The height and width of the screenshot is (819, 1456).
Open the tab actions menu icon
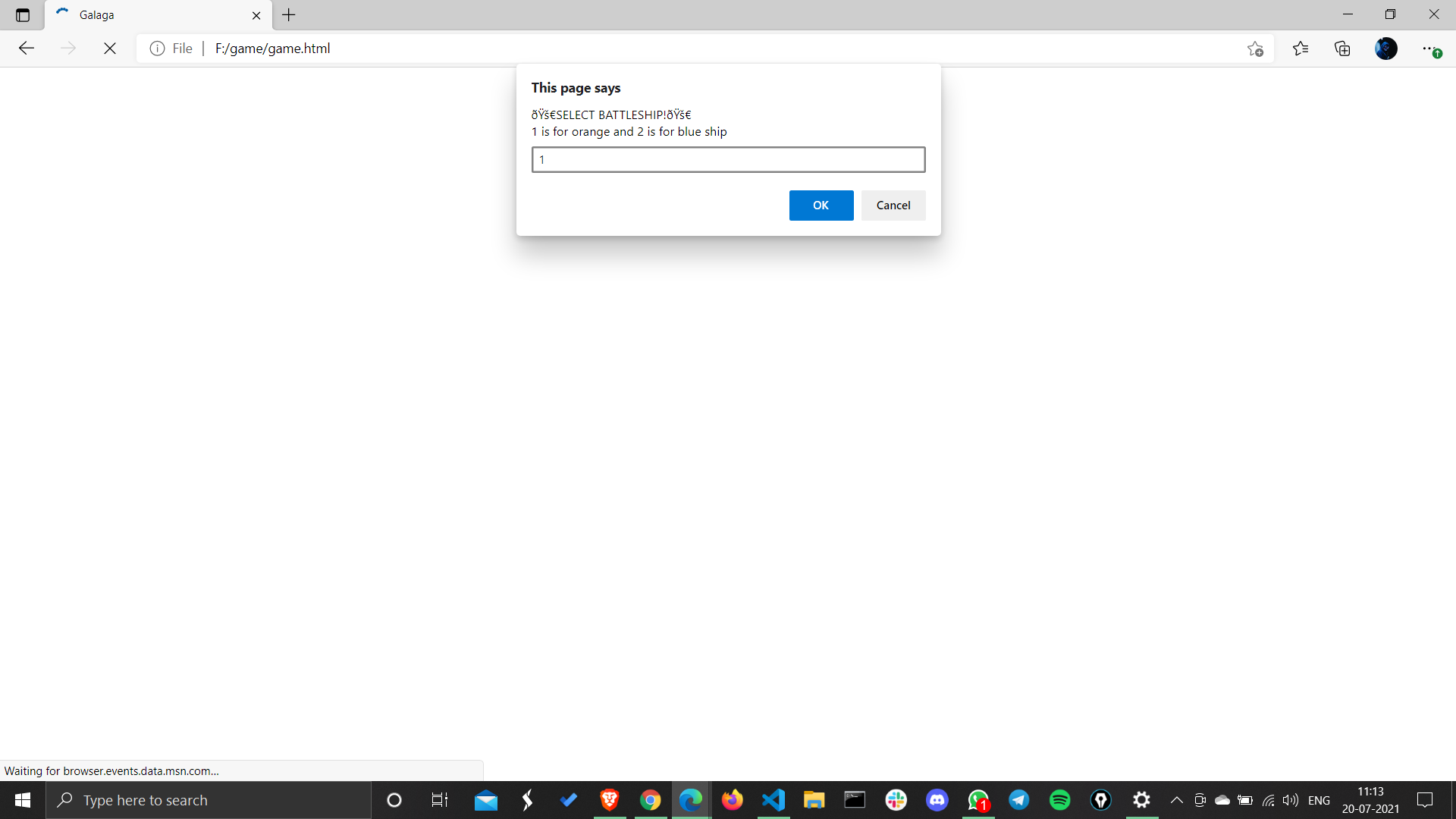[23, 15]
